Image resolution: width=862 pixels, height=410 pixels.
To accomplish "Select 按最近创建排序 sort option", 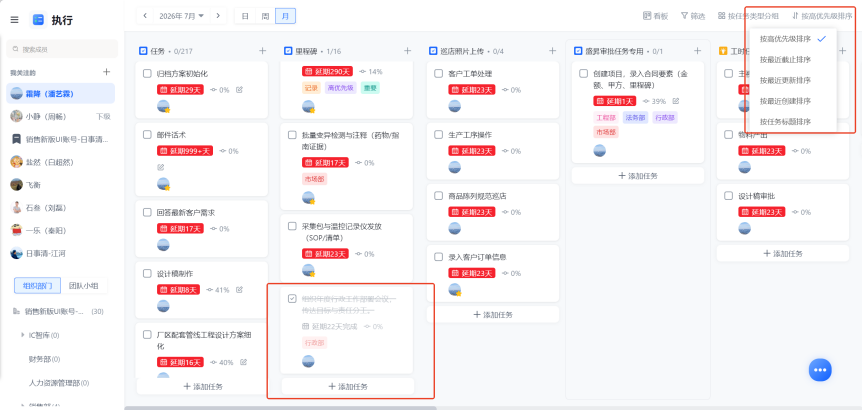I will point(793,101).
